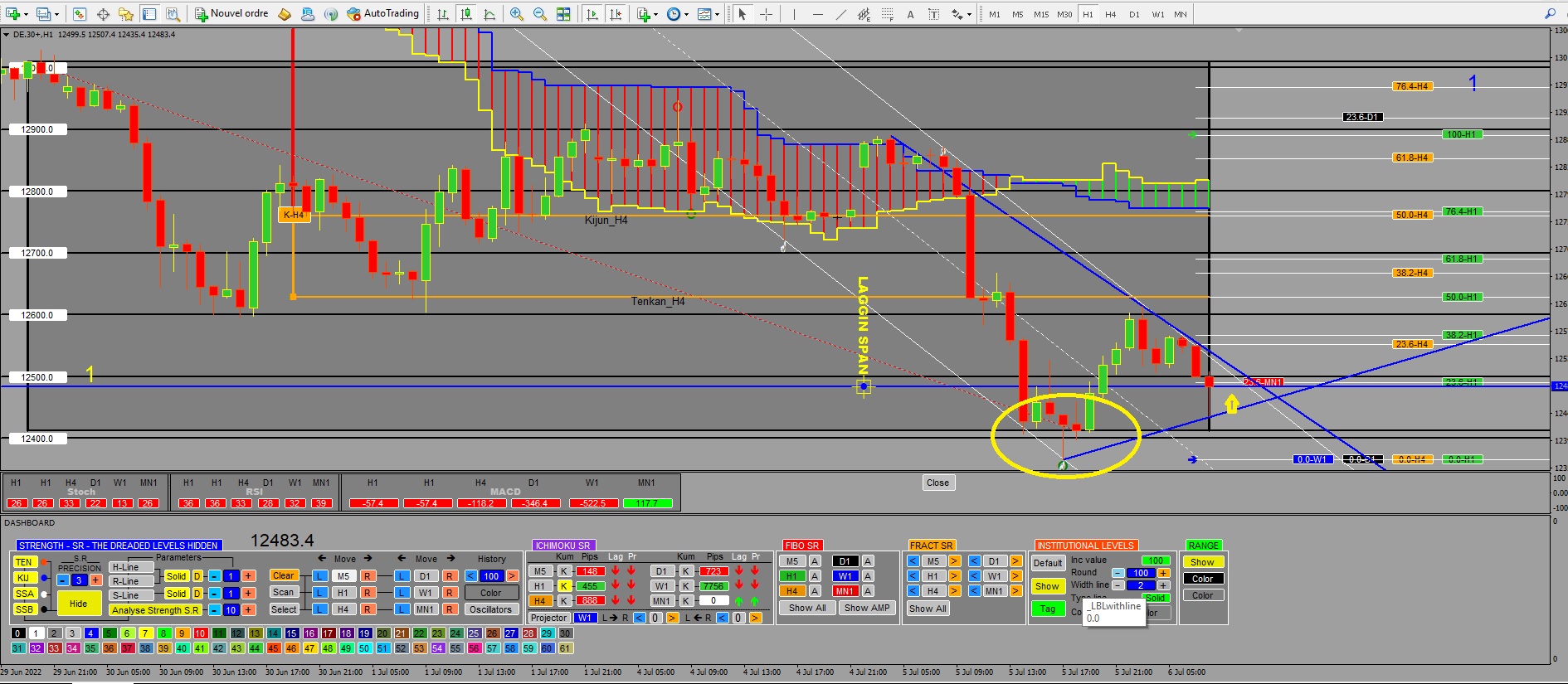The image size is (1568, 684).
Task: Toggle SSB Ichimoku line button
Action: point(24,609)
